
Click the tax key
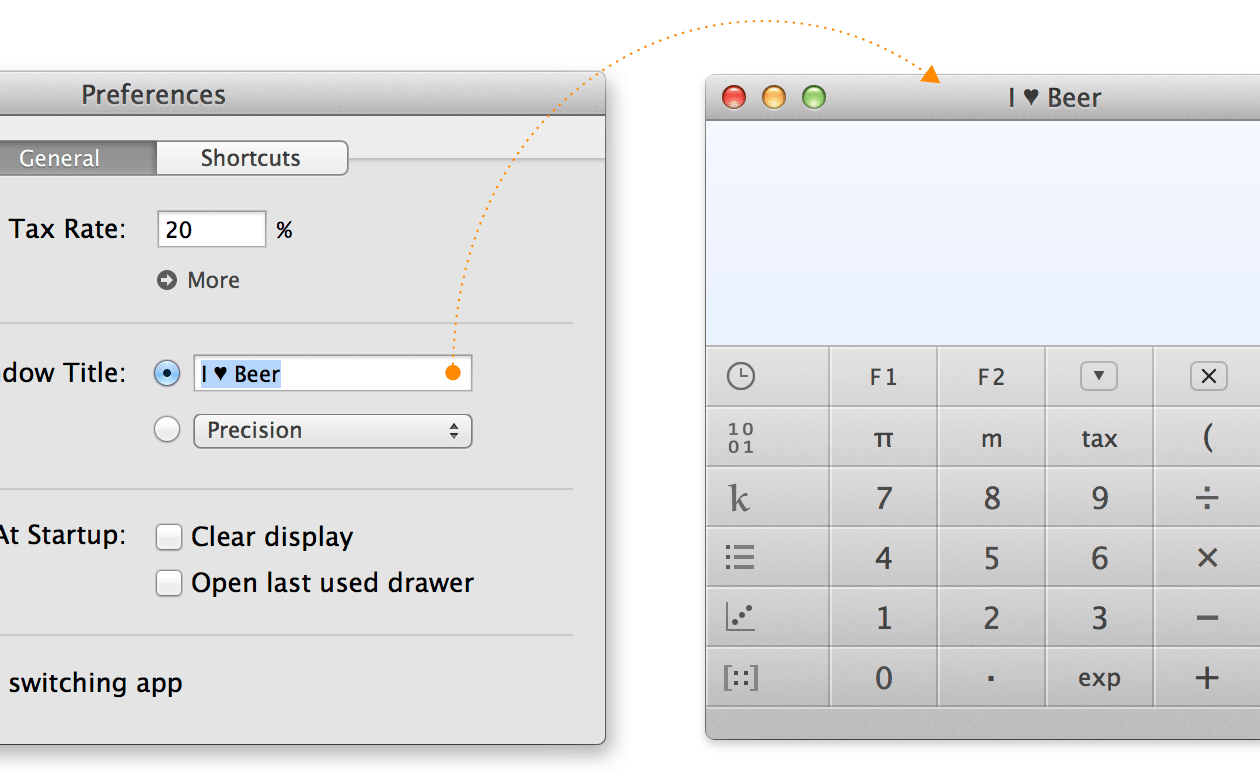1099,438
